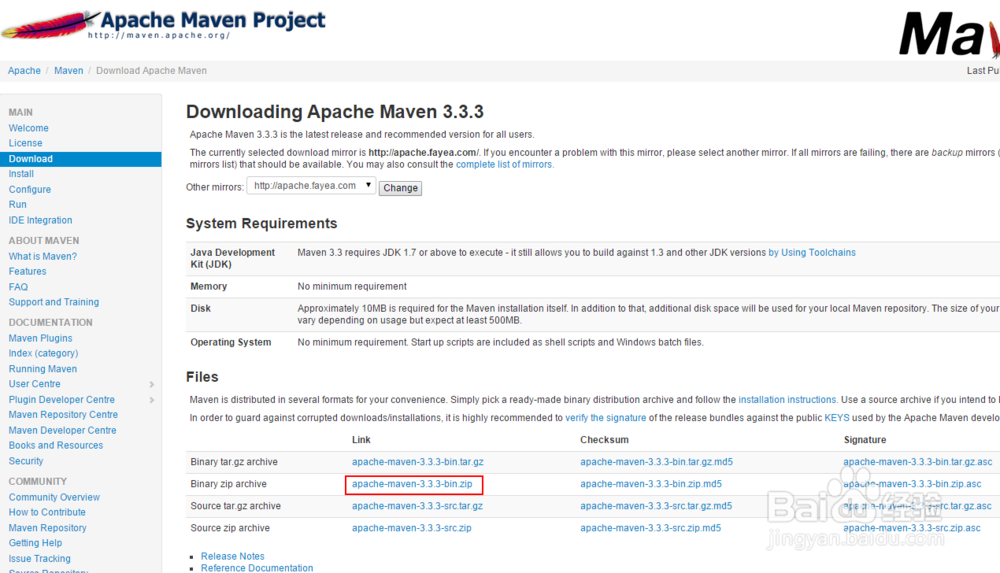Open Getting Help link

click(36, 543)
